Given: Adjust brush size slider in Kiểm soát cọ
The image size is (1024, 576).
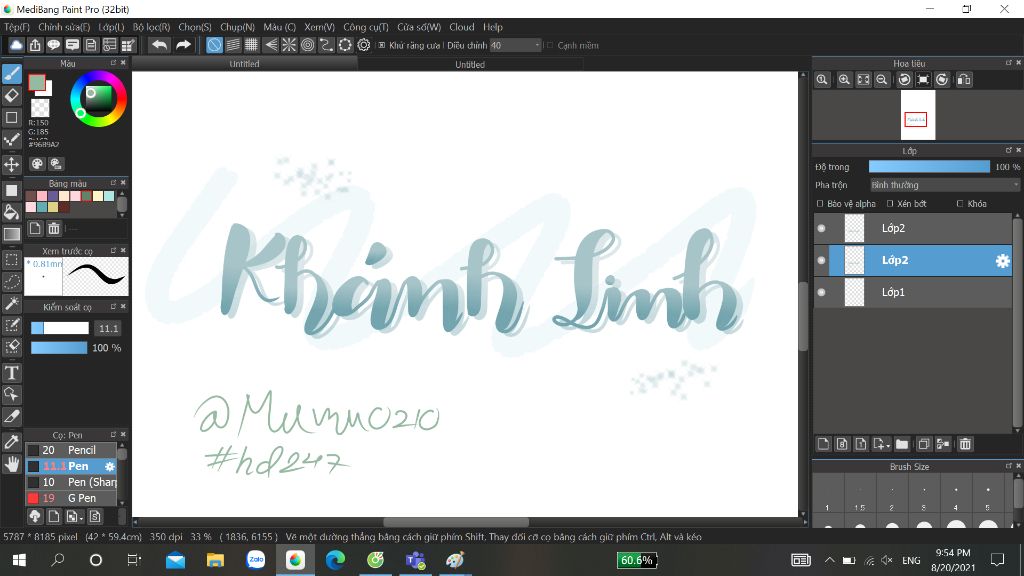Looking at the screenshot, I should tap(59, 328).
